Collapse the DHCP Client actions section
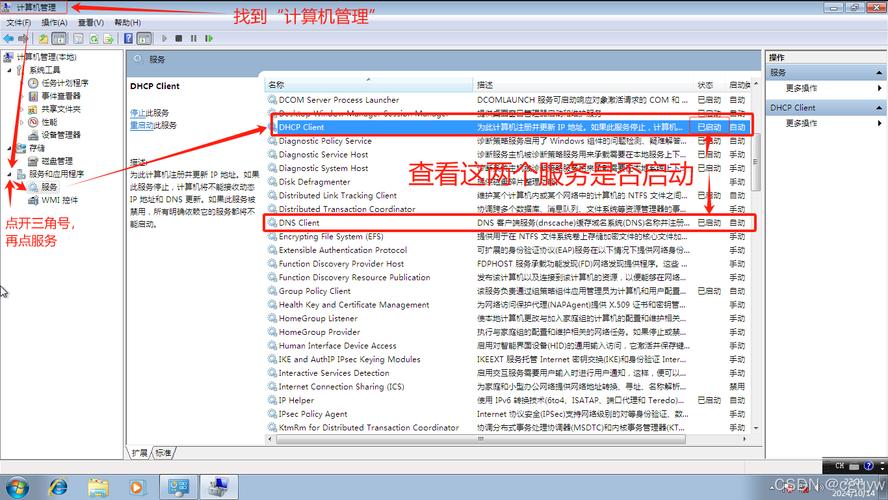 point(879,108)
